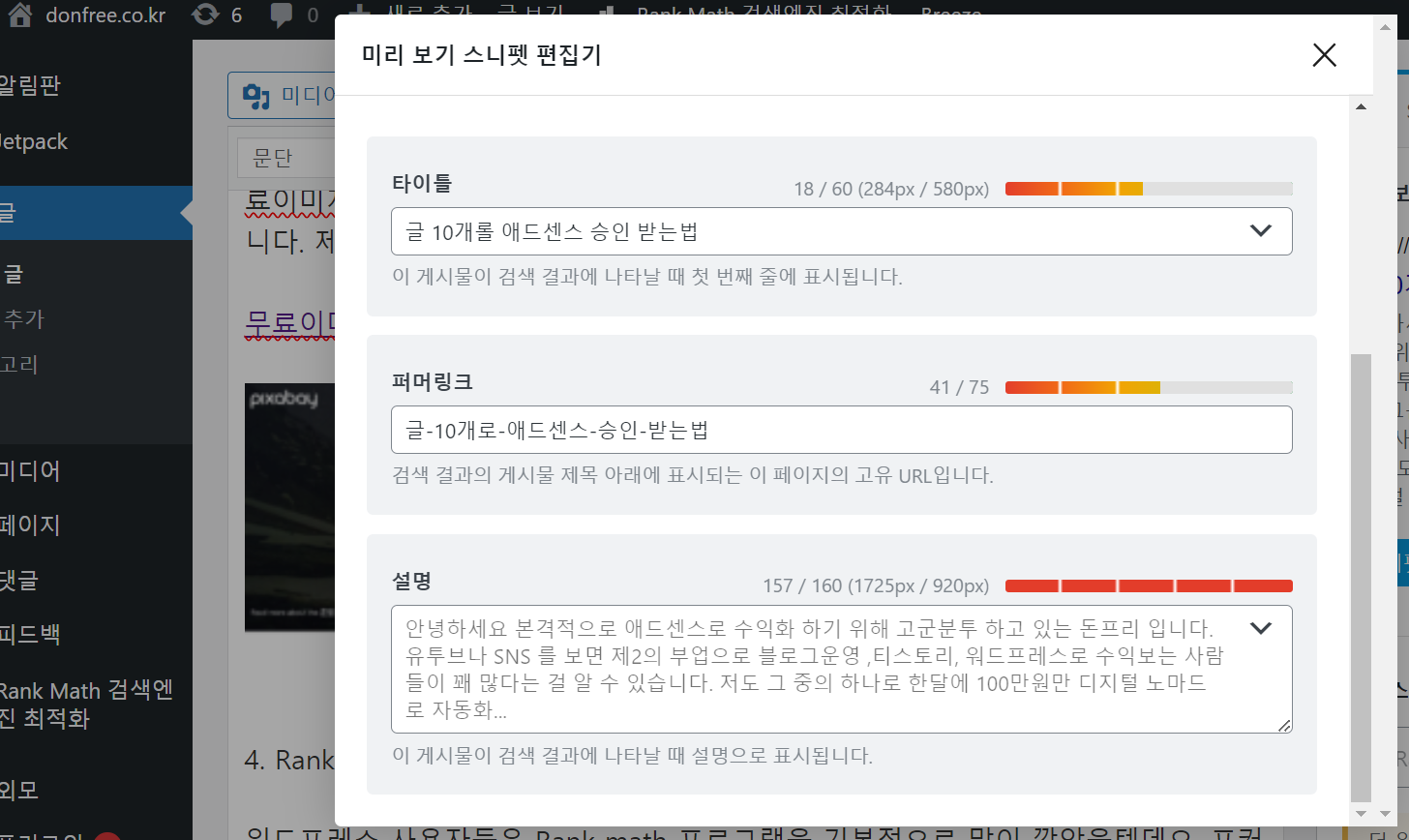
Task: Click the 설명 length progress bar
Action: pos(1149,585)
